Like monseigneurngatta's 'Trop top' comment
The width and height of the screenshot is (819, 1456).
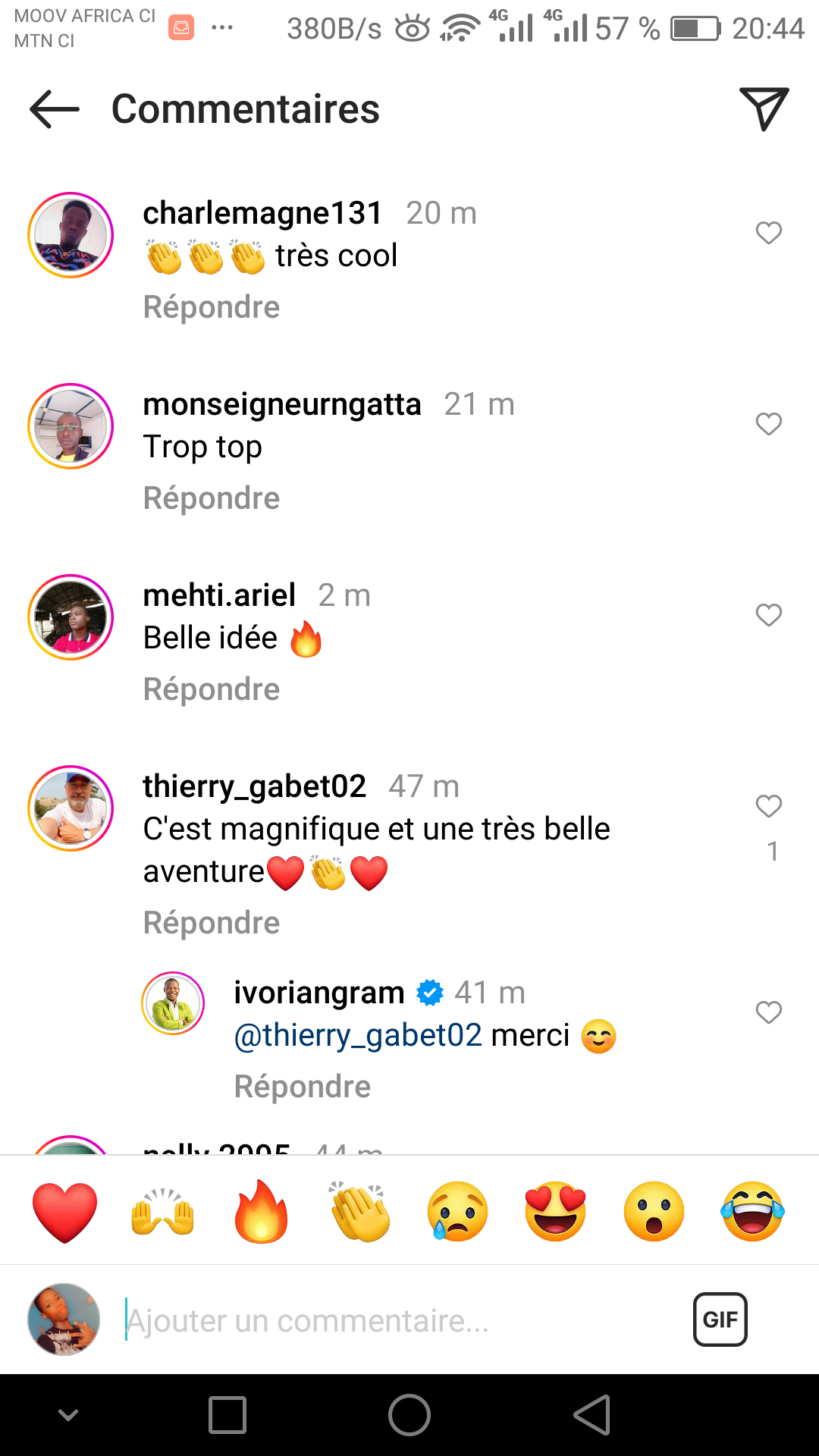[768, 424]
